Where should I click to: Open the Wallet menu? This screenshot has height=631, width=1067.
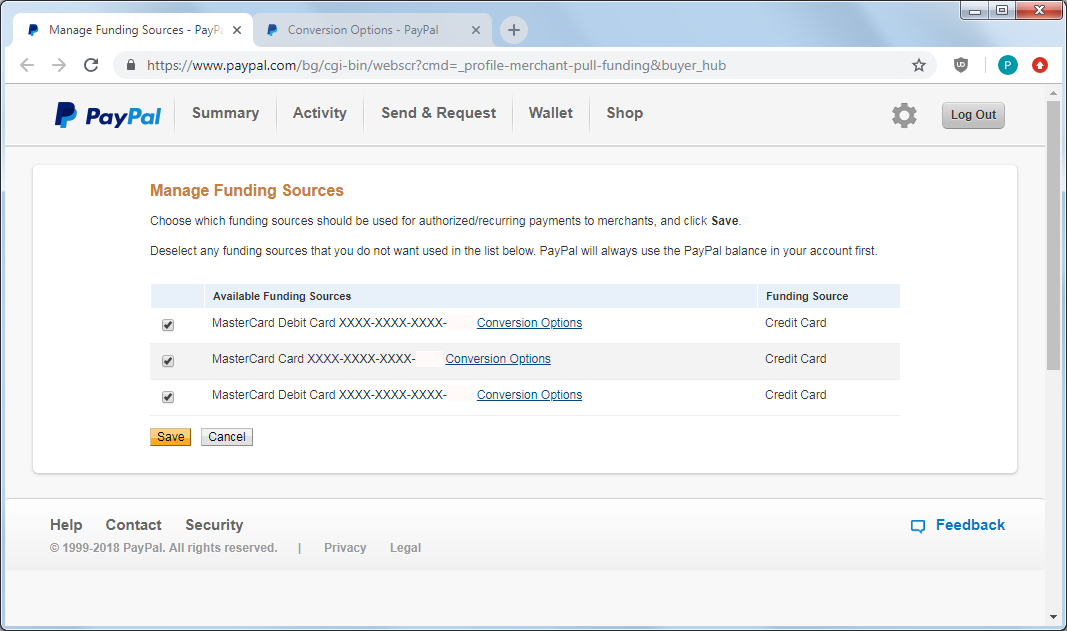(551, 113)
